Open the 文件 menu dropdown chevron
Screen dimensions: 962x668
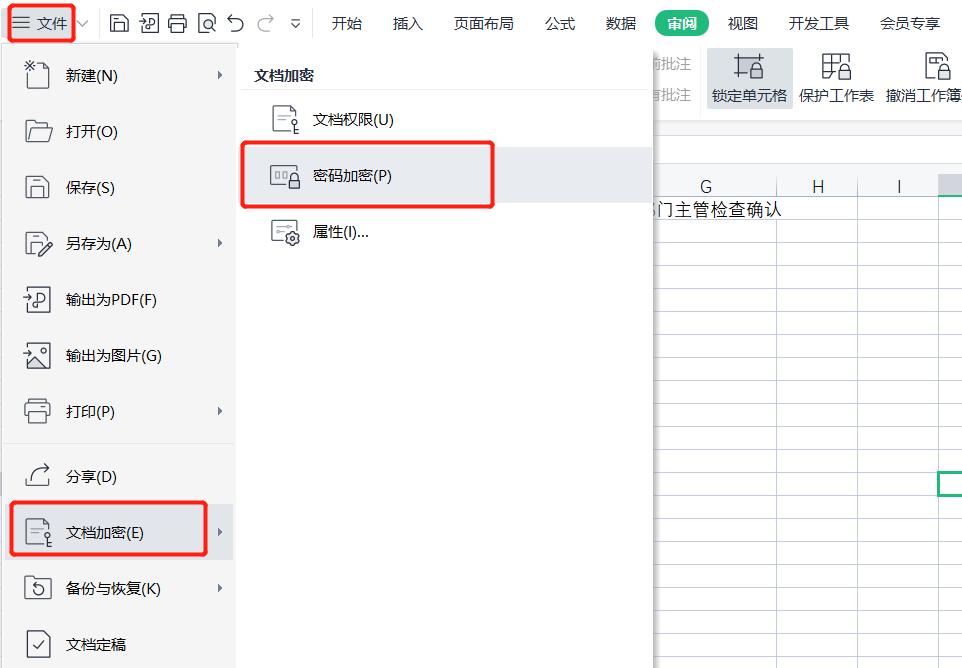click(82, 21)
